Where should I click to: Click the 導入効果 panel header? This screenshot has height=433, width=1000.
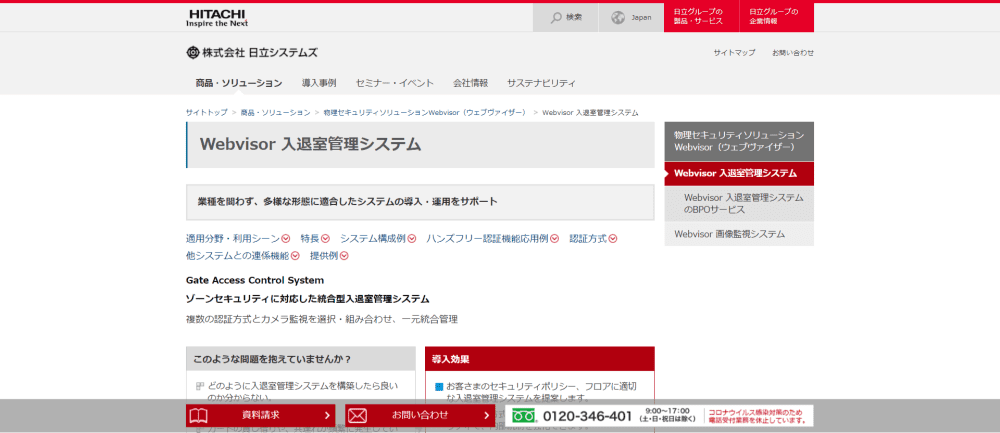540,359
